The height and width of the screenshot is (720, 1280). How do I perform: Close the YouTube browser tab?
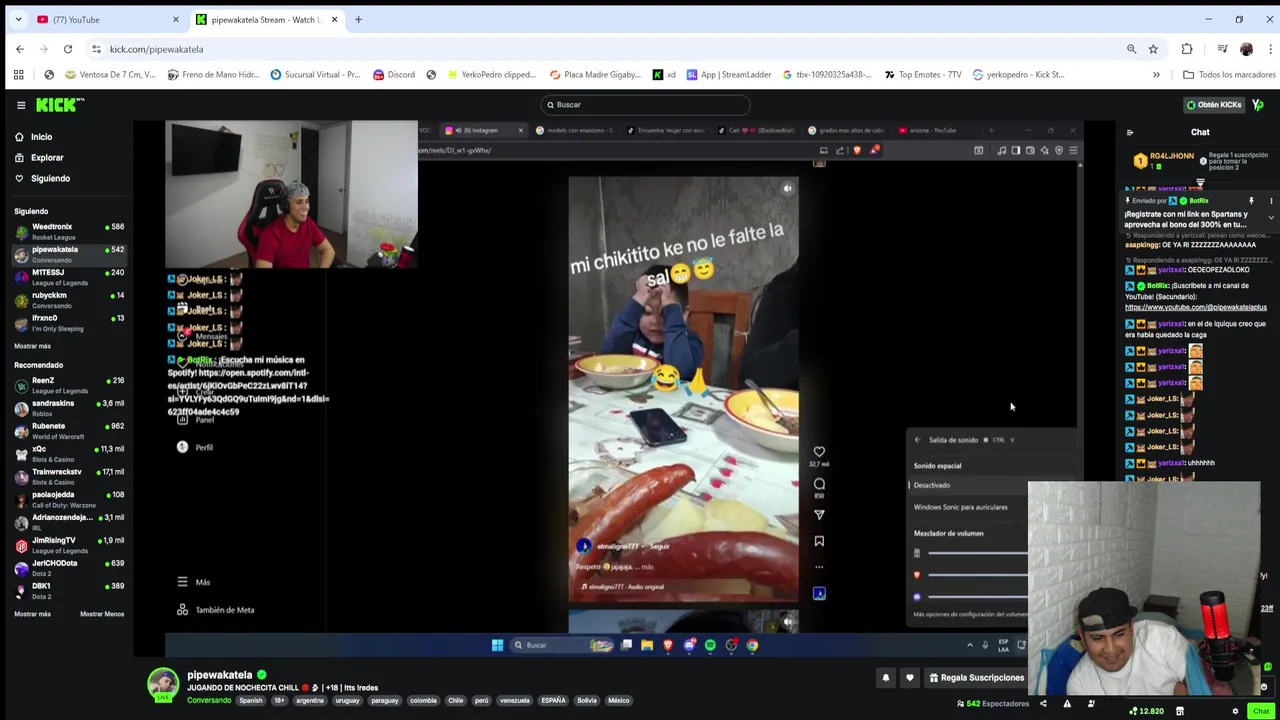176,19
